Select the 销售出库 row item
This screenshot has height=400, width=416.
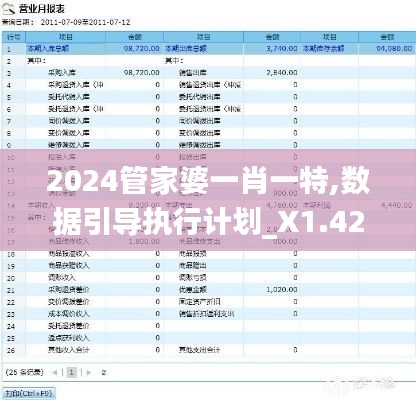click(193, 72)
